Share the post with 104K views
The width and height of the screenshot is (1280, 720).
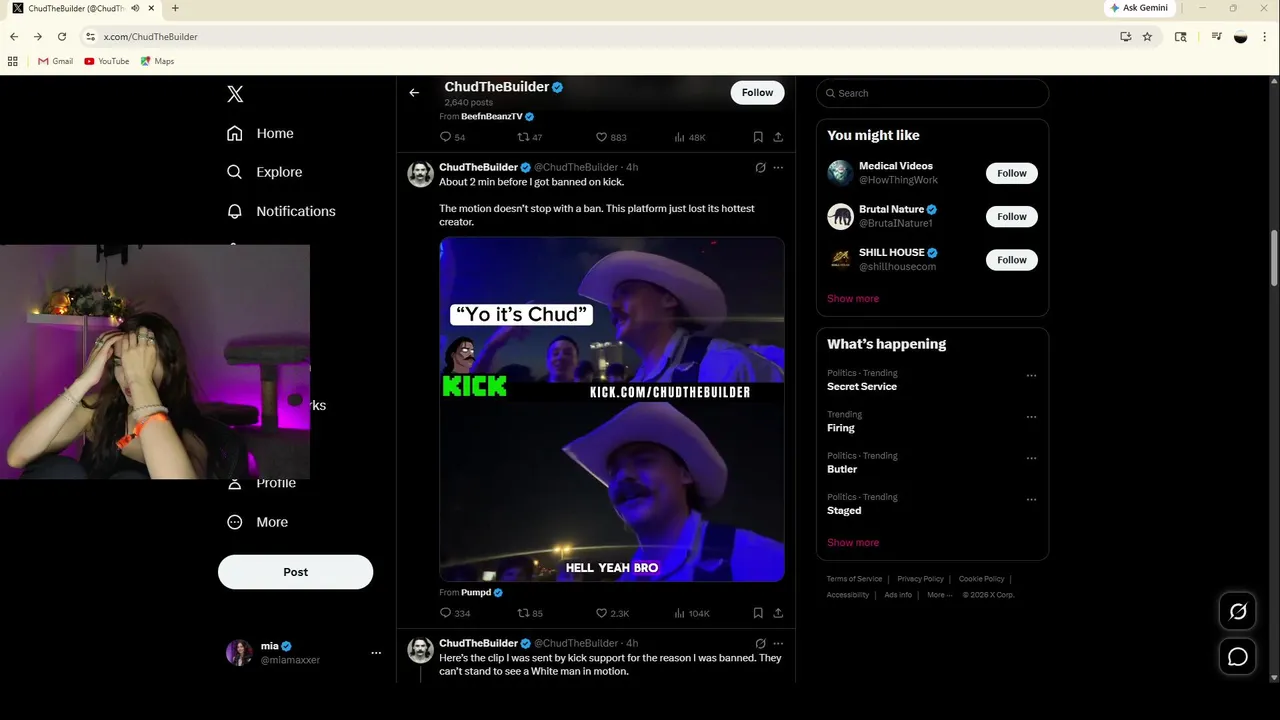pos(778,613)
